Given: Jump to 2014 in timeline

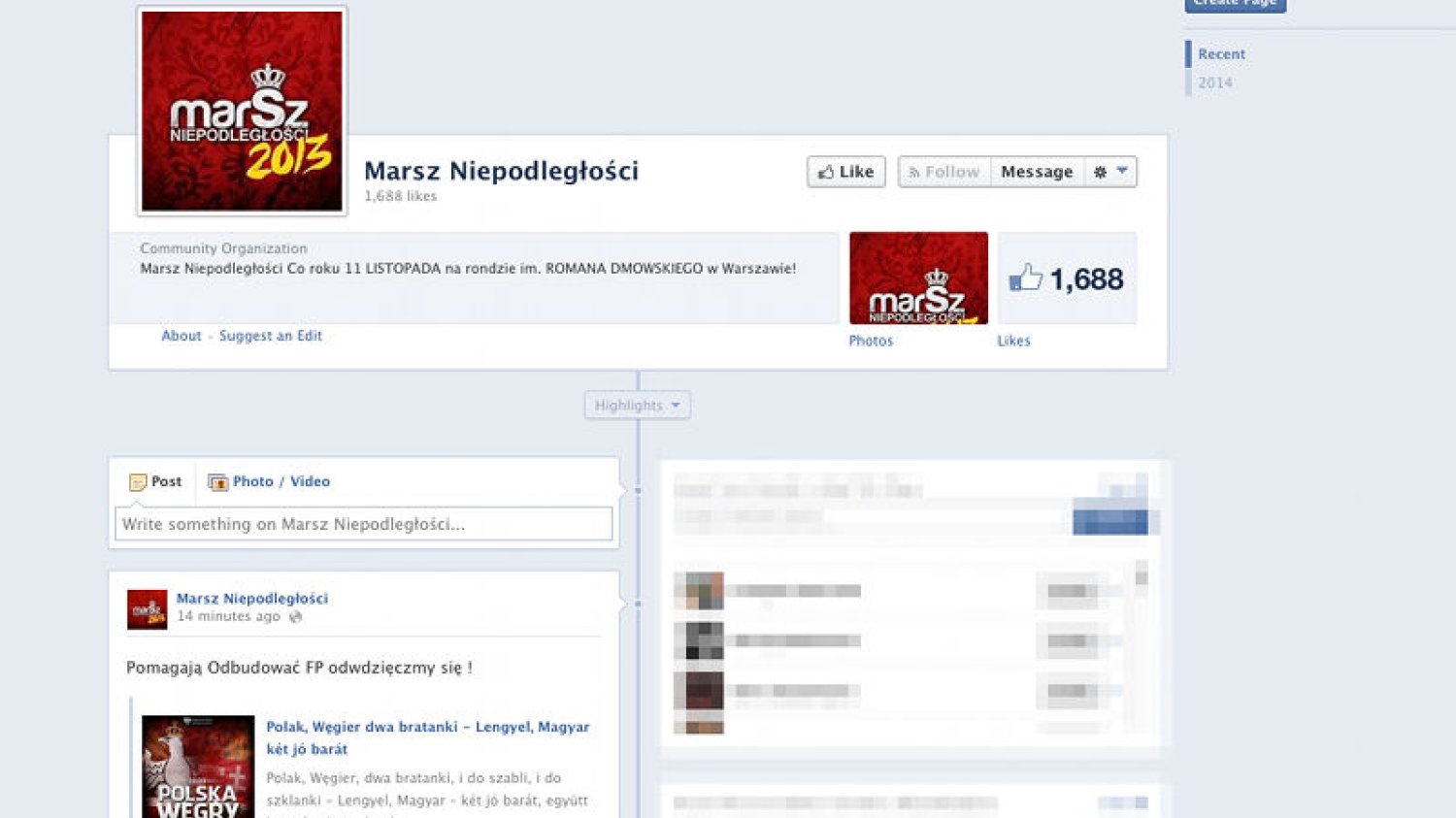Looking at the screenshot, I should [1215, 82].
